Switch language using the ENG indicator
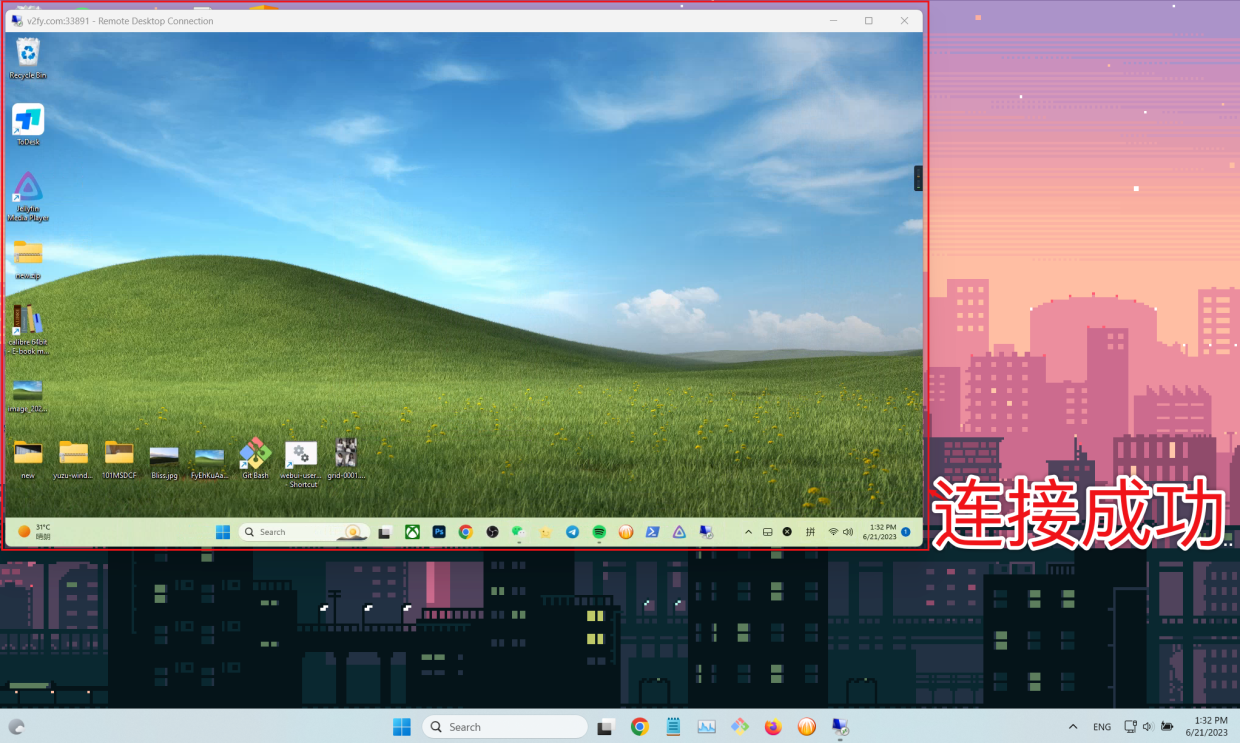Viewport: 1240px width, 743px height. (1101, 726)
